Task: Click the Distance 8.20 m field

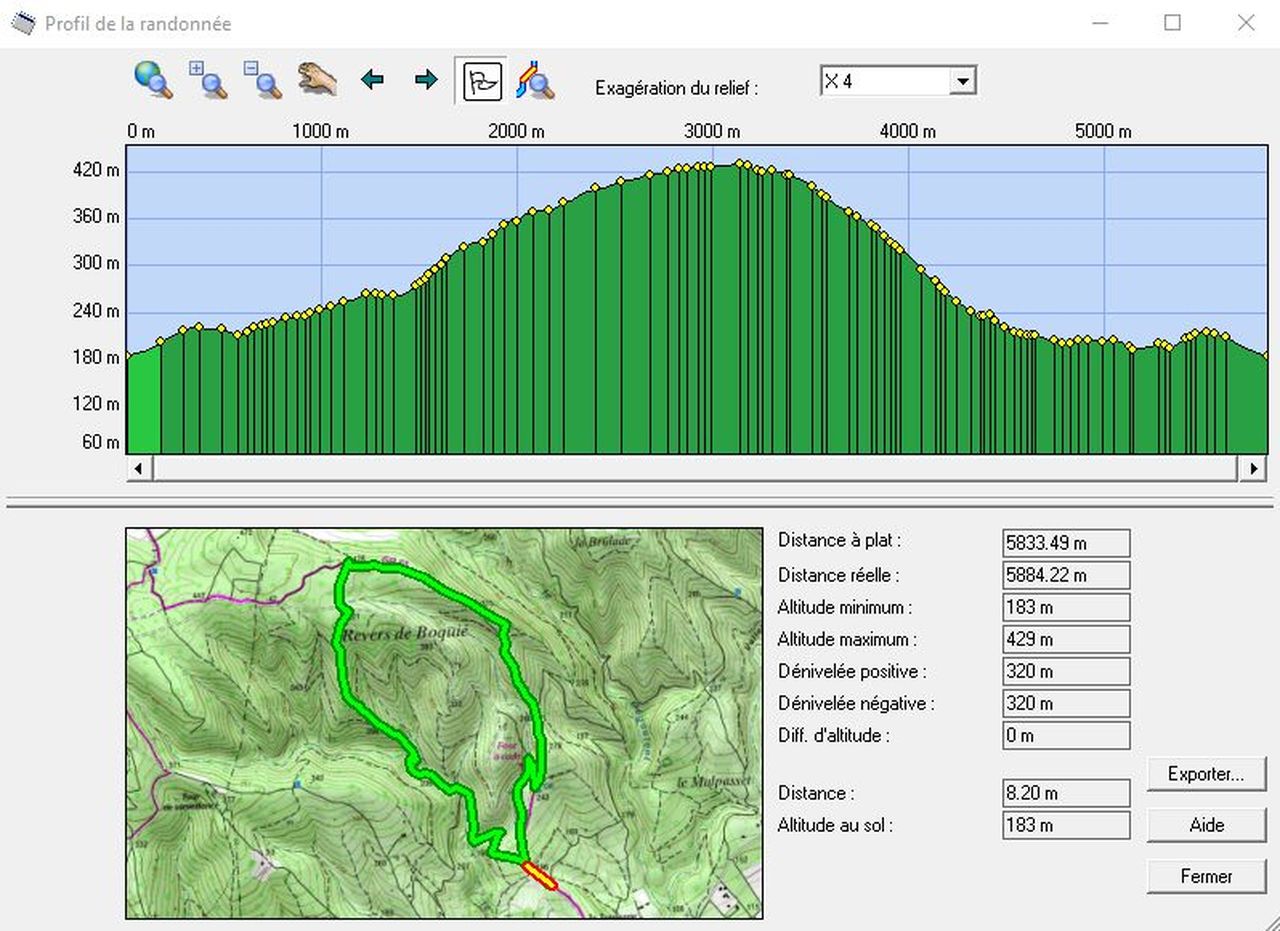Action: coord(1066,793)
